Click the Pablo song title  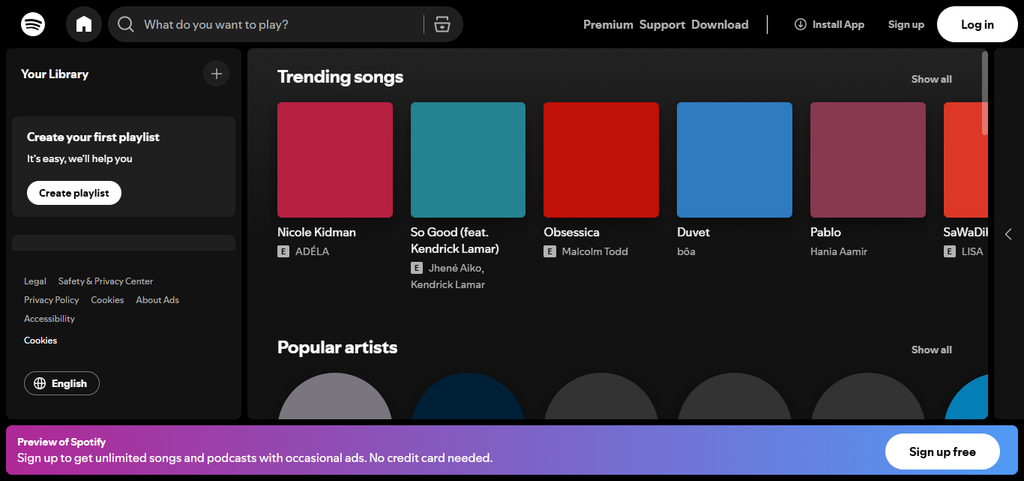tap(825, 232)
